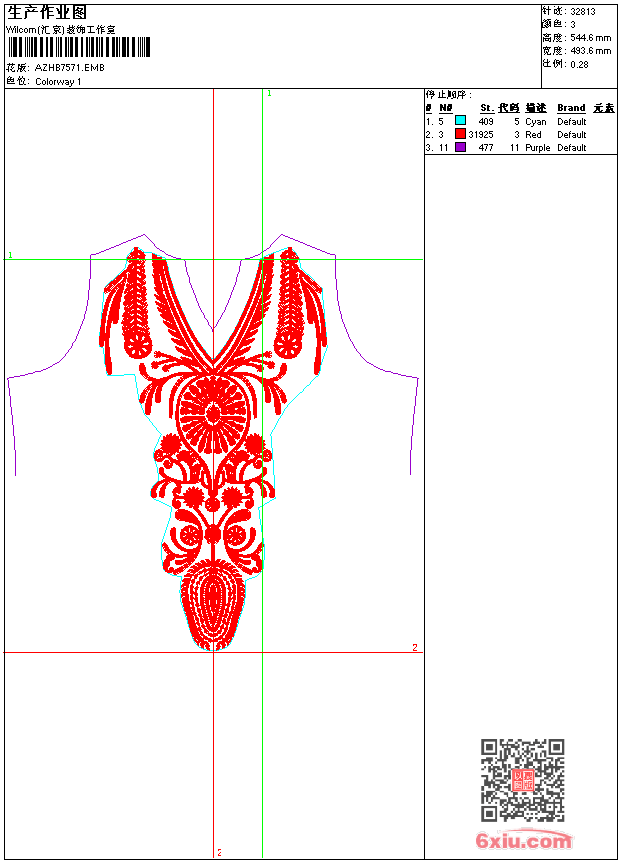Click the 描述 column header
Screen dimensions: 620x860
536,108
